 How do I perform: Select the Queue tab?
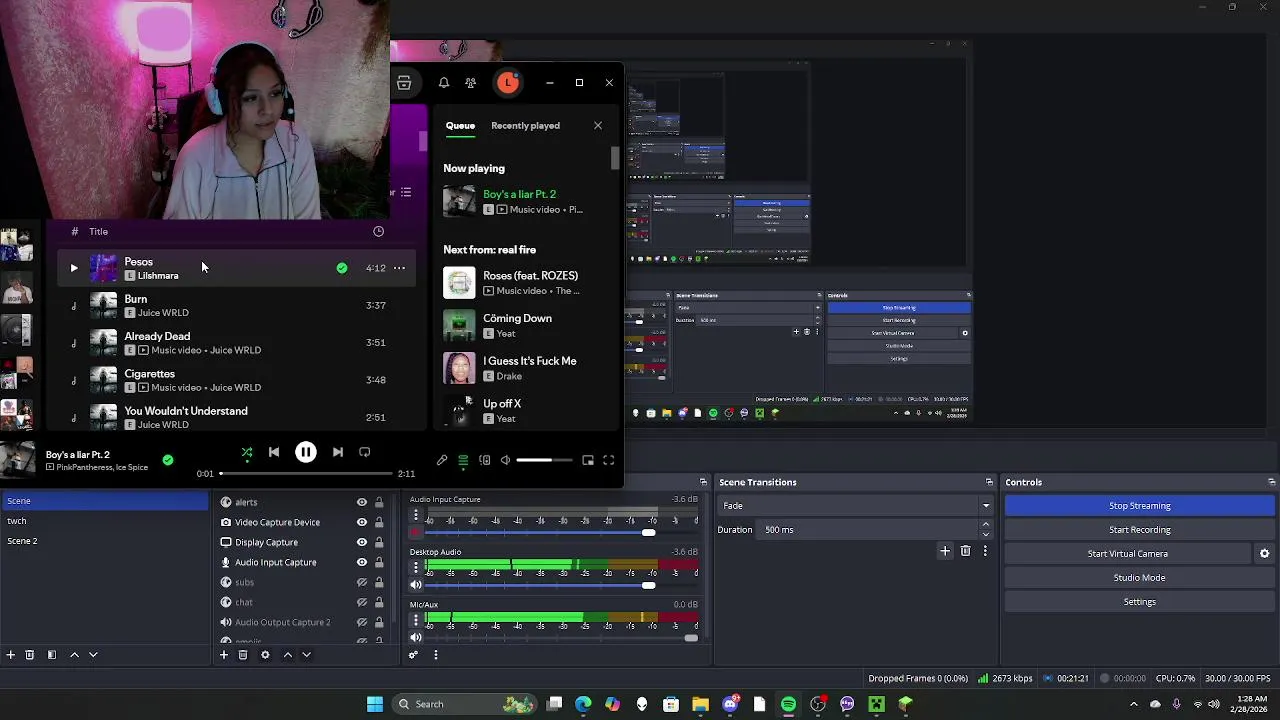460,126
